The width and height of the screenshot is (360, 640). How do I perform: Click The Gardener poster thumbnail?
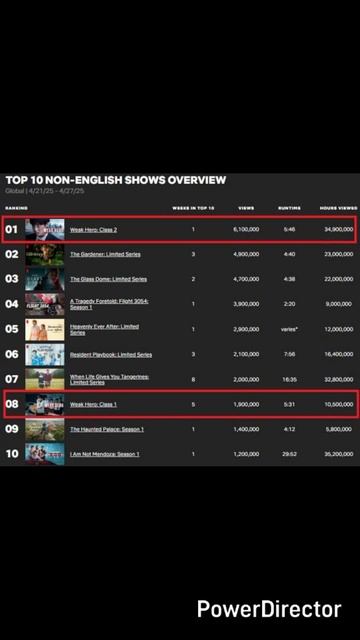click(45, 254)
